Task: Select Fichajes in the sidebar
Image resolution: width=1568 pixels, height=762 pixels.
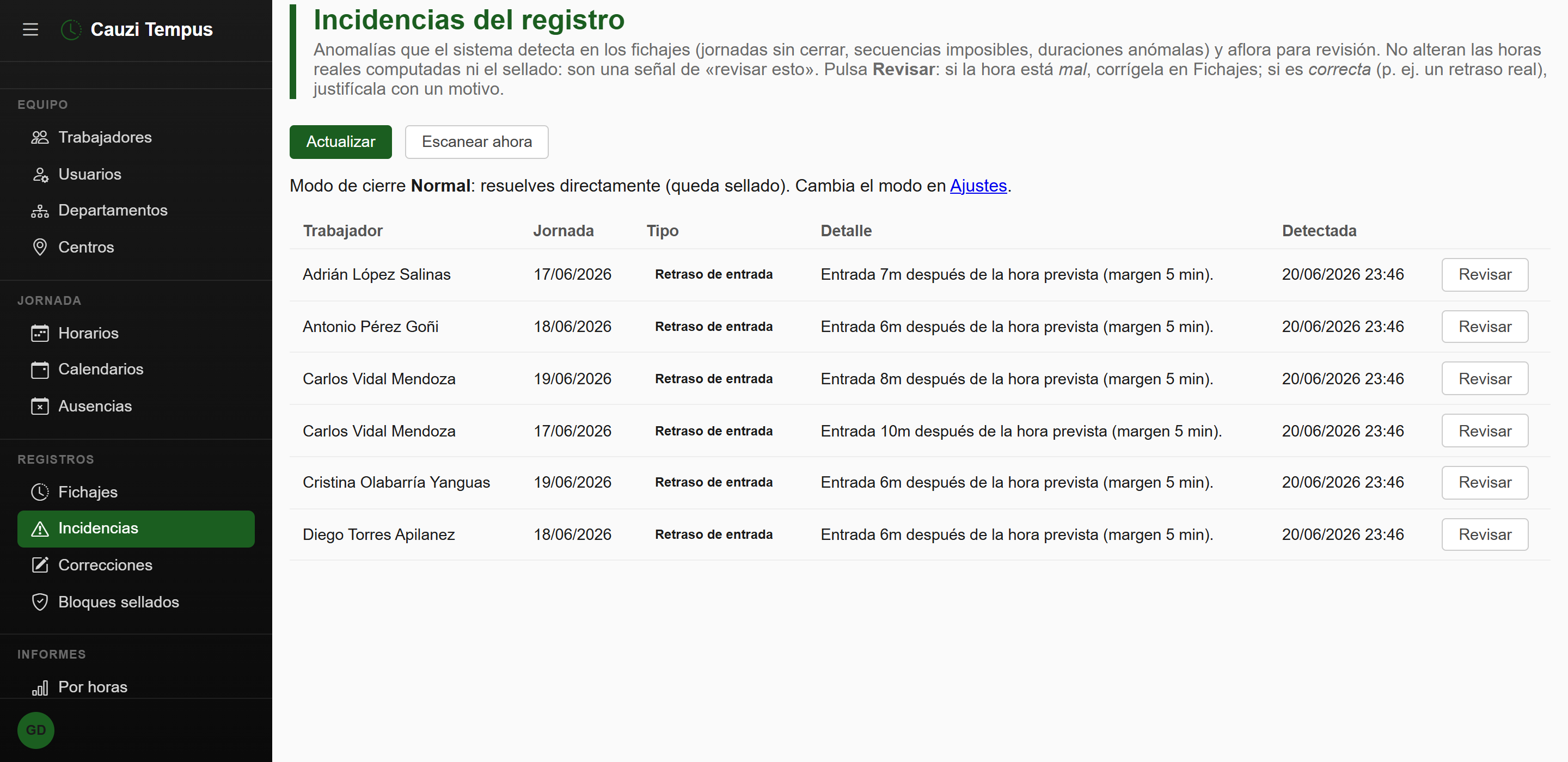Action: (136, 492)
